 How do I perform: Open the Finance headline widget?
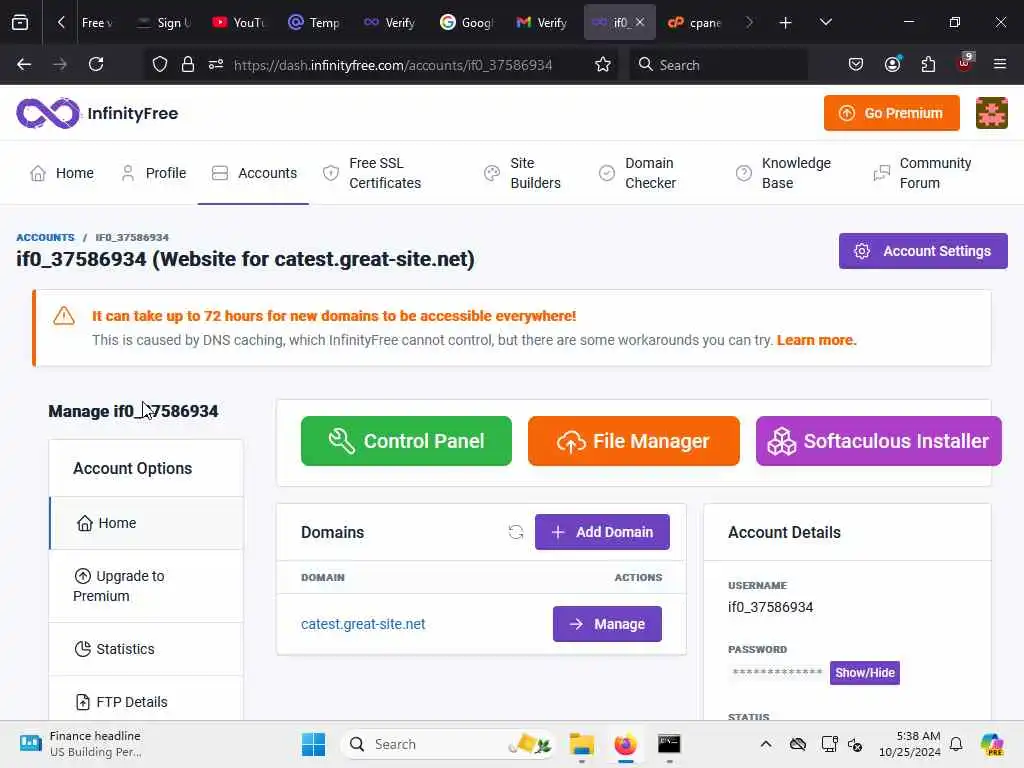(80, 744)
